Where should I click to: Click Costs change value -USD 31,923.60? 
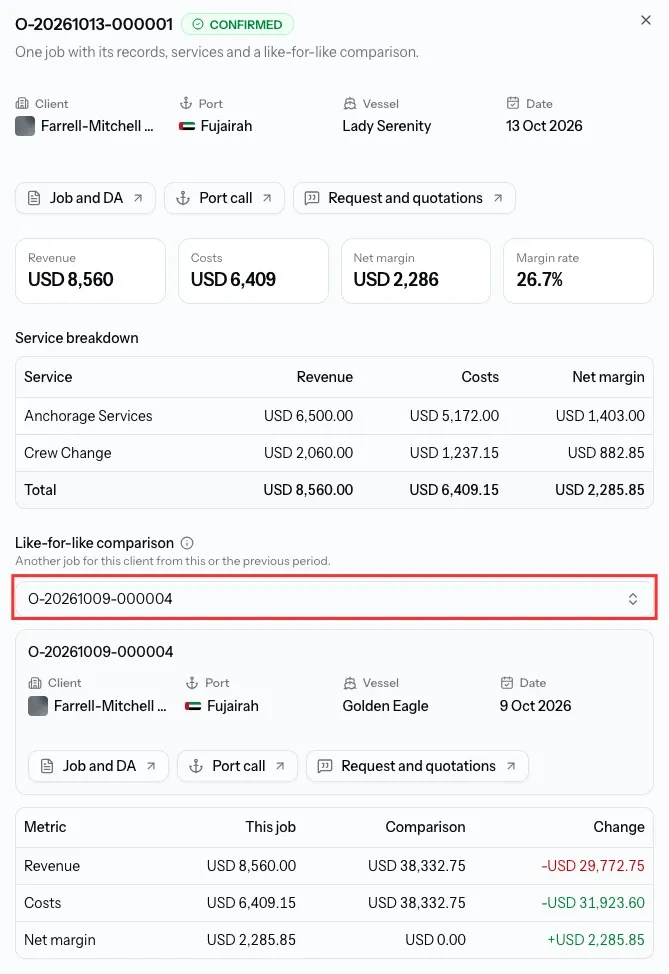[x=593, y=903]
